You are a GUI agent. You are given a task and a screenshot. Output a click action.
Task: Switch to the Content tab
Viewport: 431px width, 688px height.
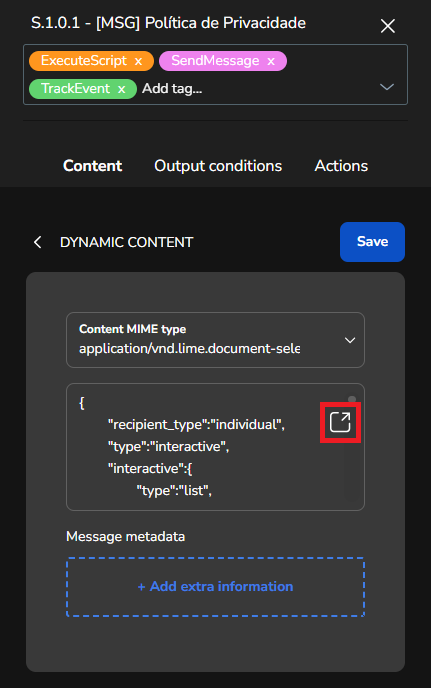tap(93, 166)
